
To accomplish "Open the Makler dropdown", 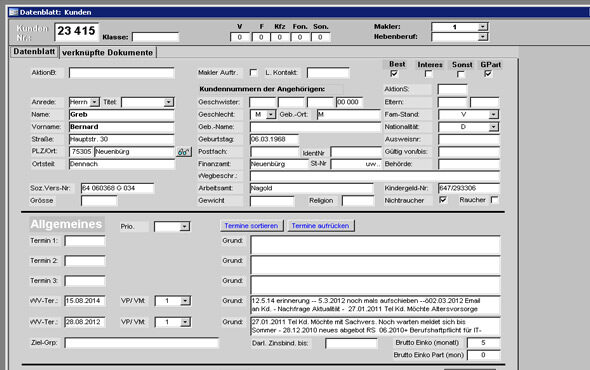I will [483, 27].
